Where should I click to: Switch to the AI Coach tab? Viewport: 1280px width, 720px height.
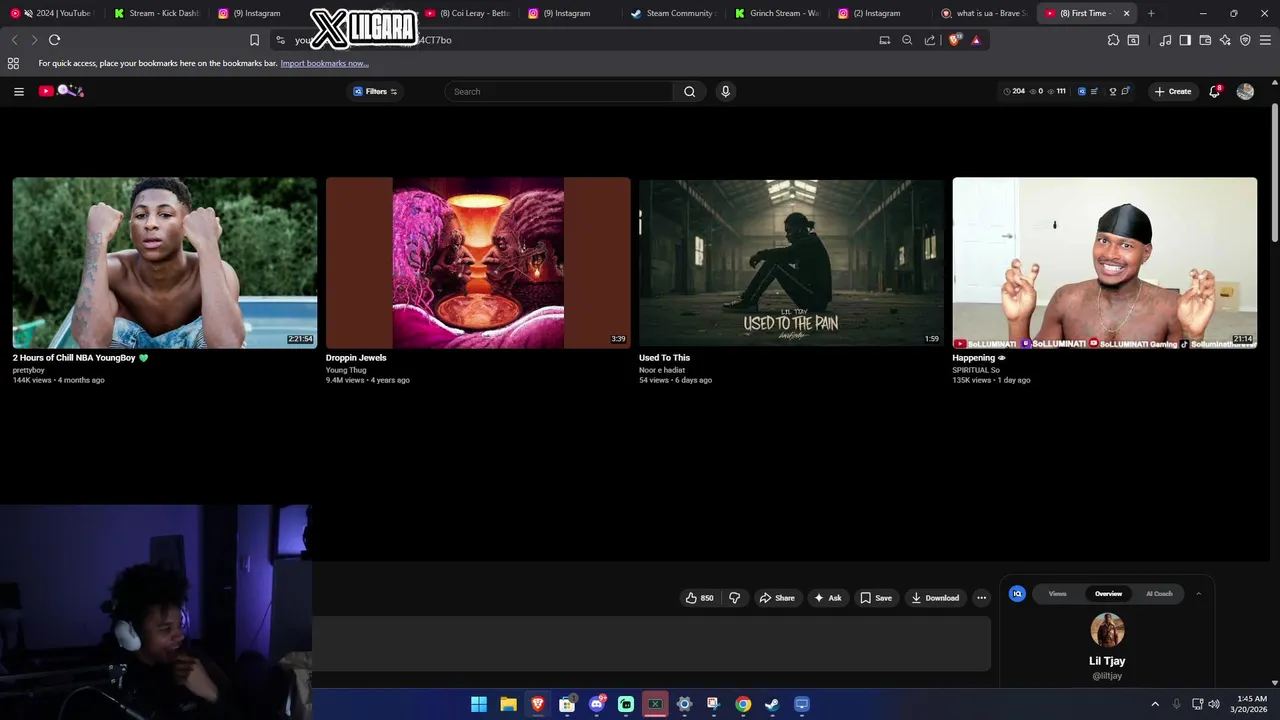(x=1159, y=594)
